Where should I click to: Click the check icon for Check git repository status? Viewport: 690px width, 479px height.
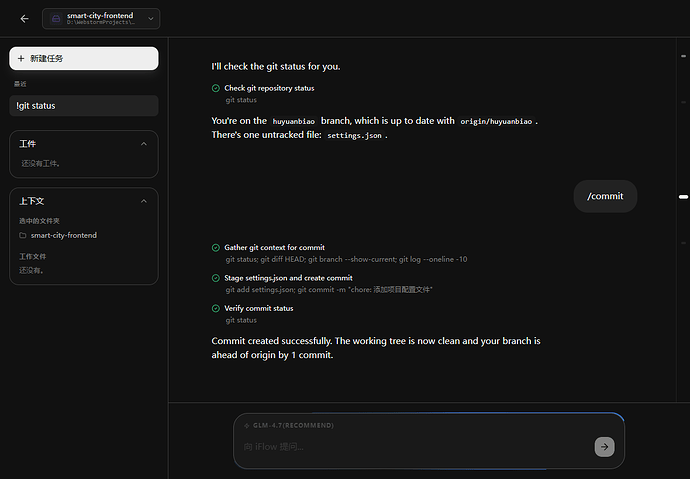216,88
